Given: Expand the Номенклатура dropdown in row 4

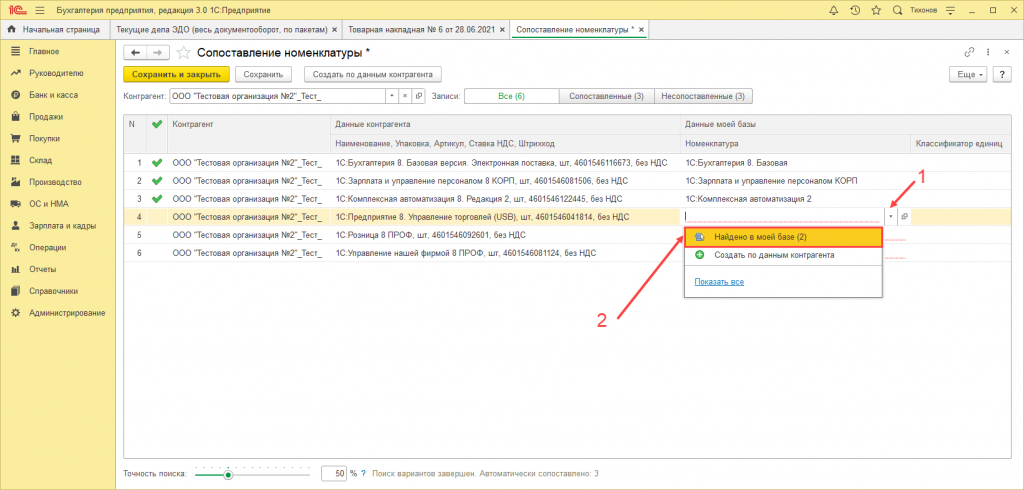Looking at the screenshot, I should click(891, 216).
